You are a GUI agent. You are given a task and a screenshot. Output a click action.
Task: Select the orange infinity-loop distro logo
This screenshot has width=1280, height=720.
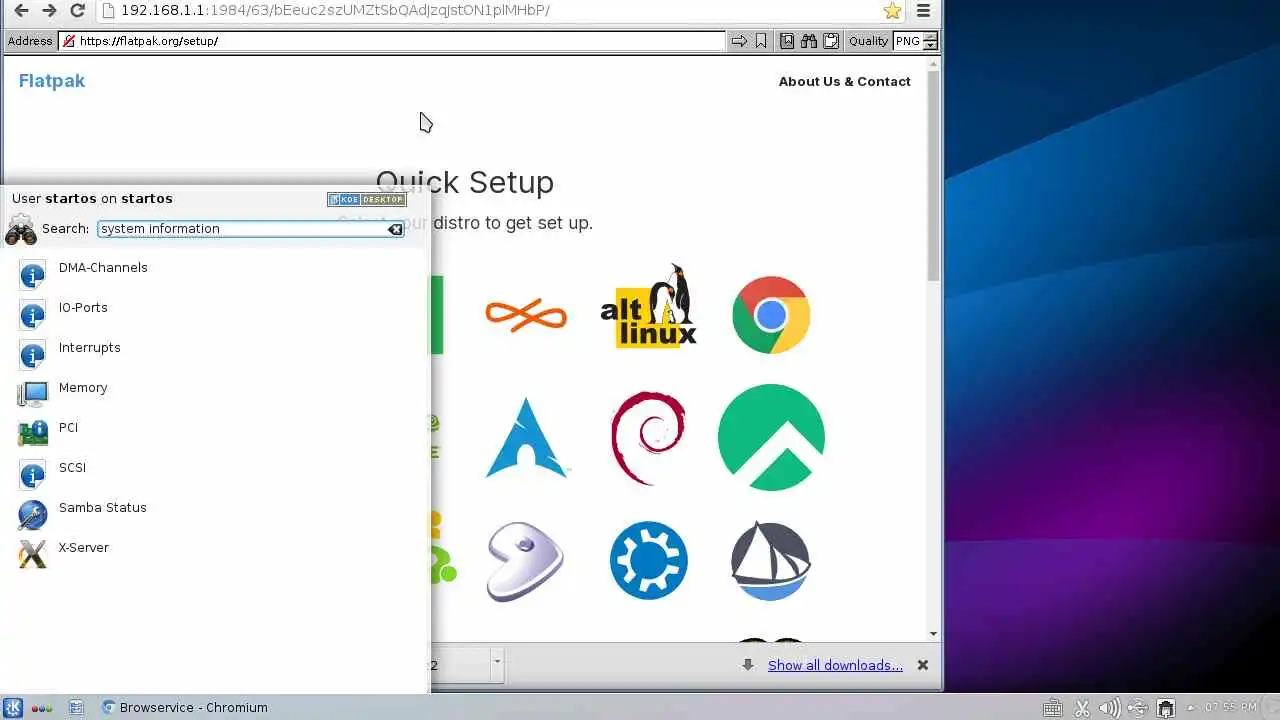[526, 315]
